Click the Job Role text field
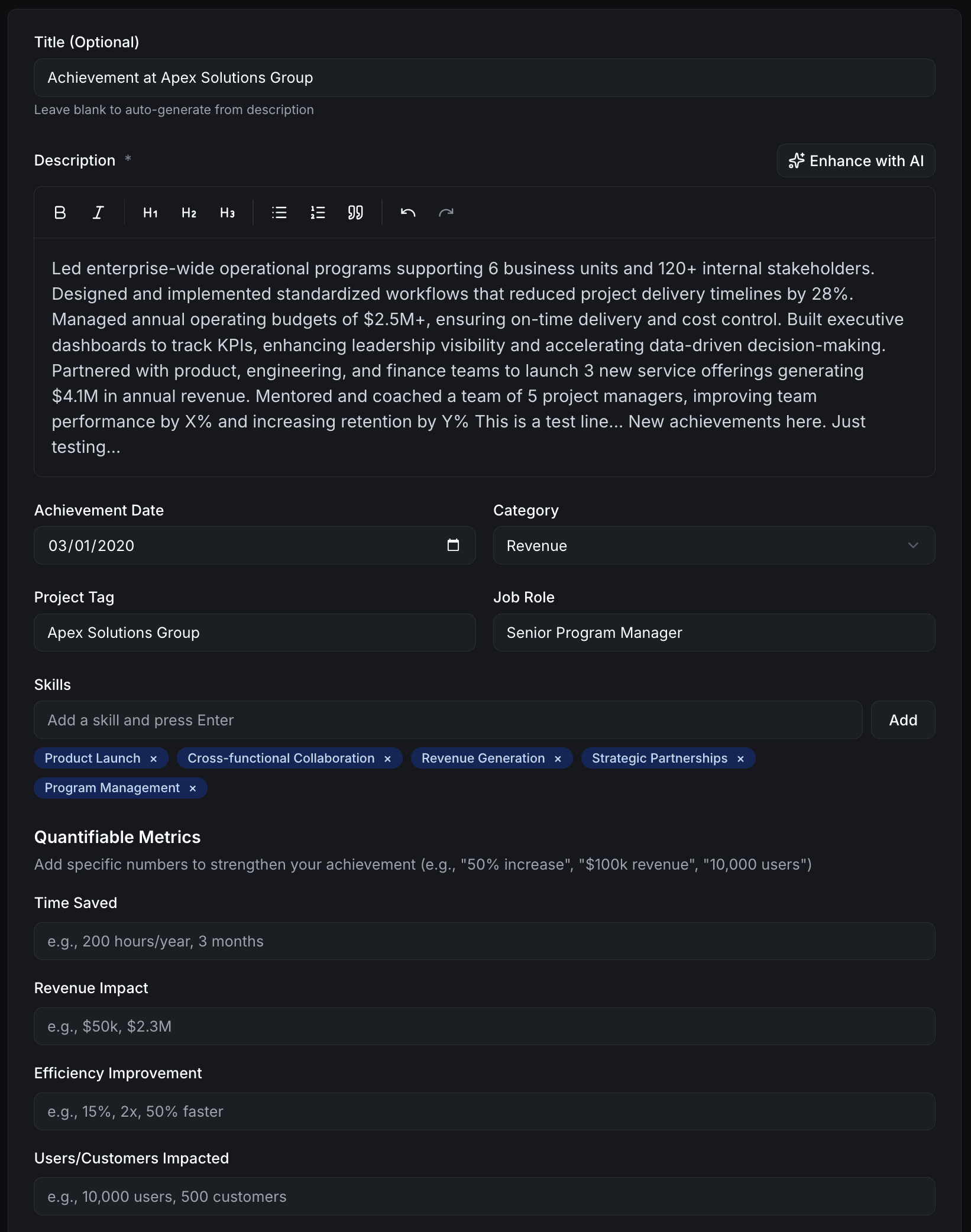 point(714,633)
